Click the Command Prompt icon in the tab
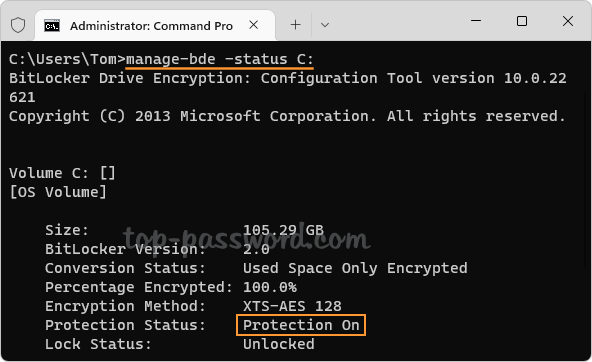This screenshot has width=592, height=362. coord(52,26)
